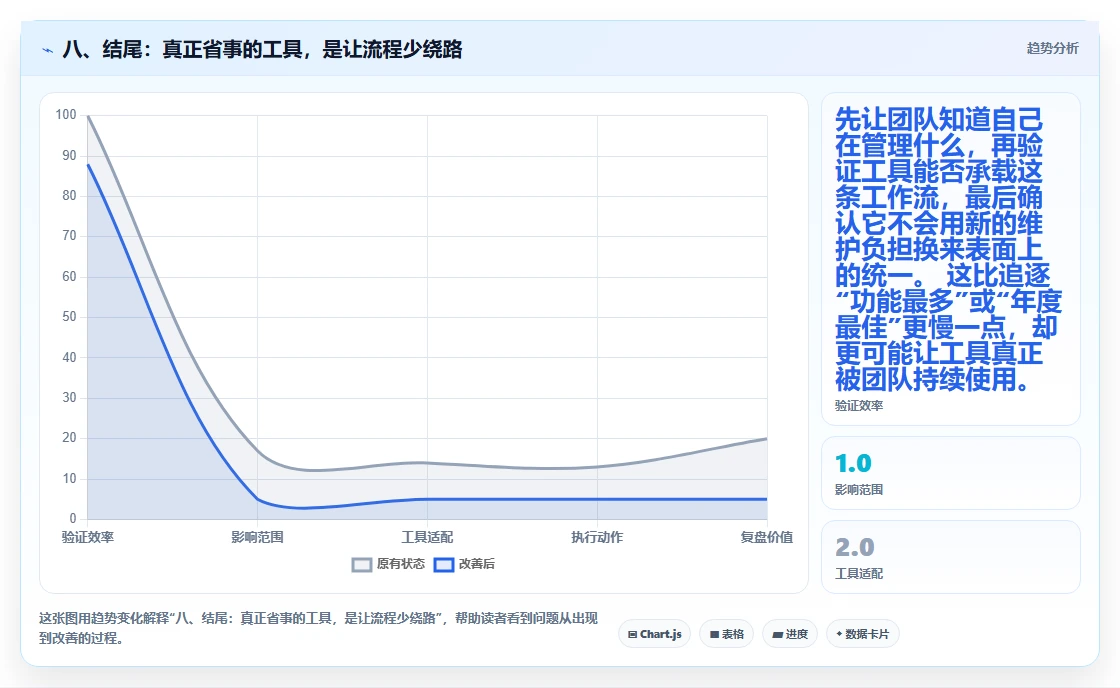1120x688 pixels.
Task: Click the gray line start point at 验证效率
Action: pyautogui.click(x=88, y=116)
